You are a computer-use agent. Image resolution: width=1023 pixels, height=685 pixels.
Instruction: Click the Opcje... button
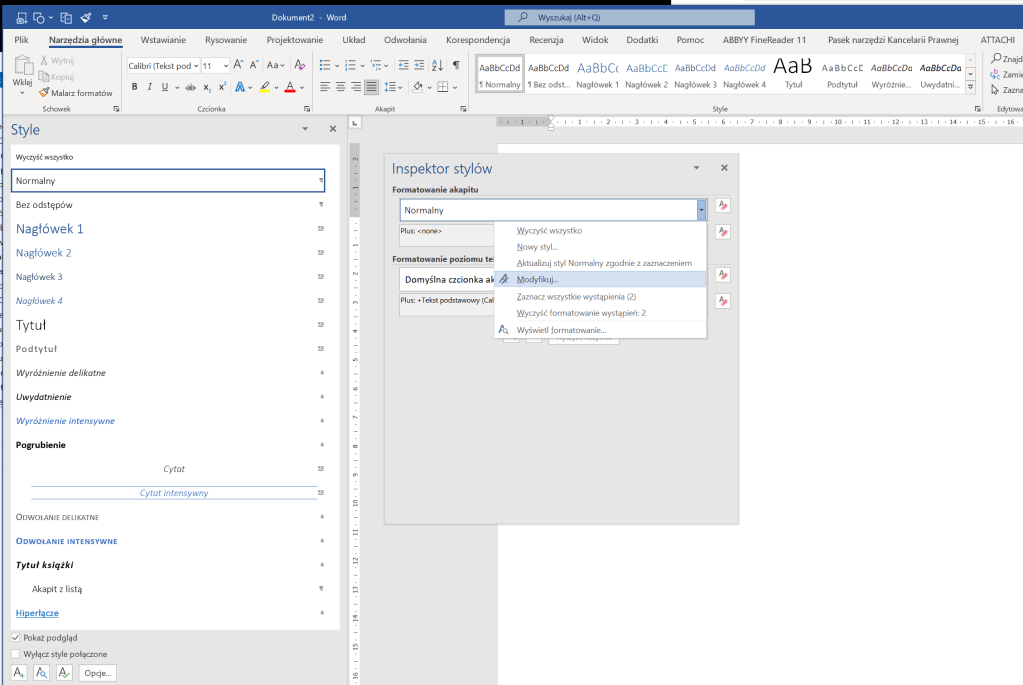[98, 673]
